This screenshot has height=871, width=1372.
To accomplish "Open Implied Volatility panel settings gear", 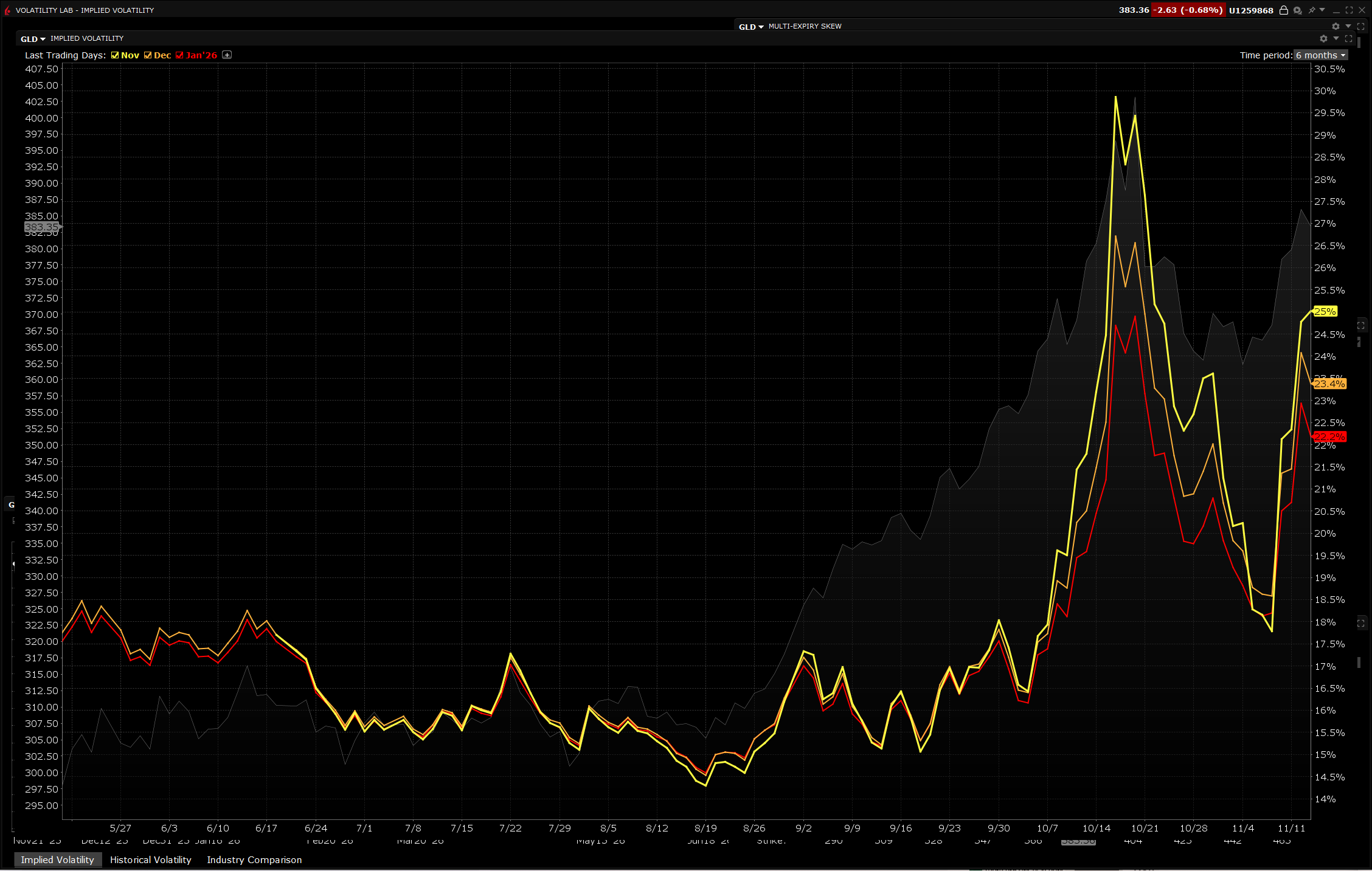I will tap(1323, 38).
